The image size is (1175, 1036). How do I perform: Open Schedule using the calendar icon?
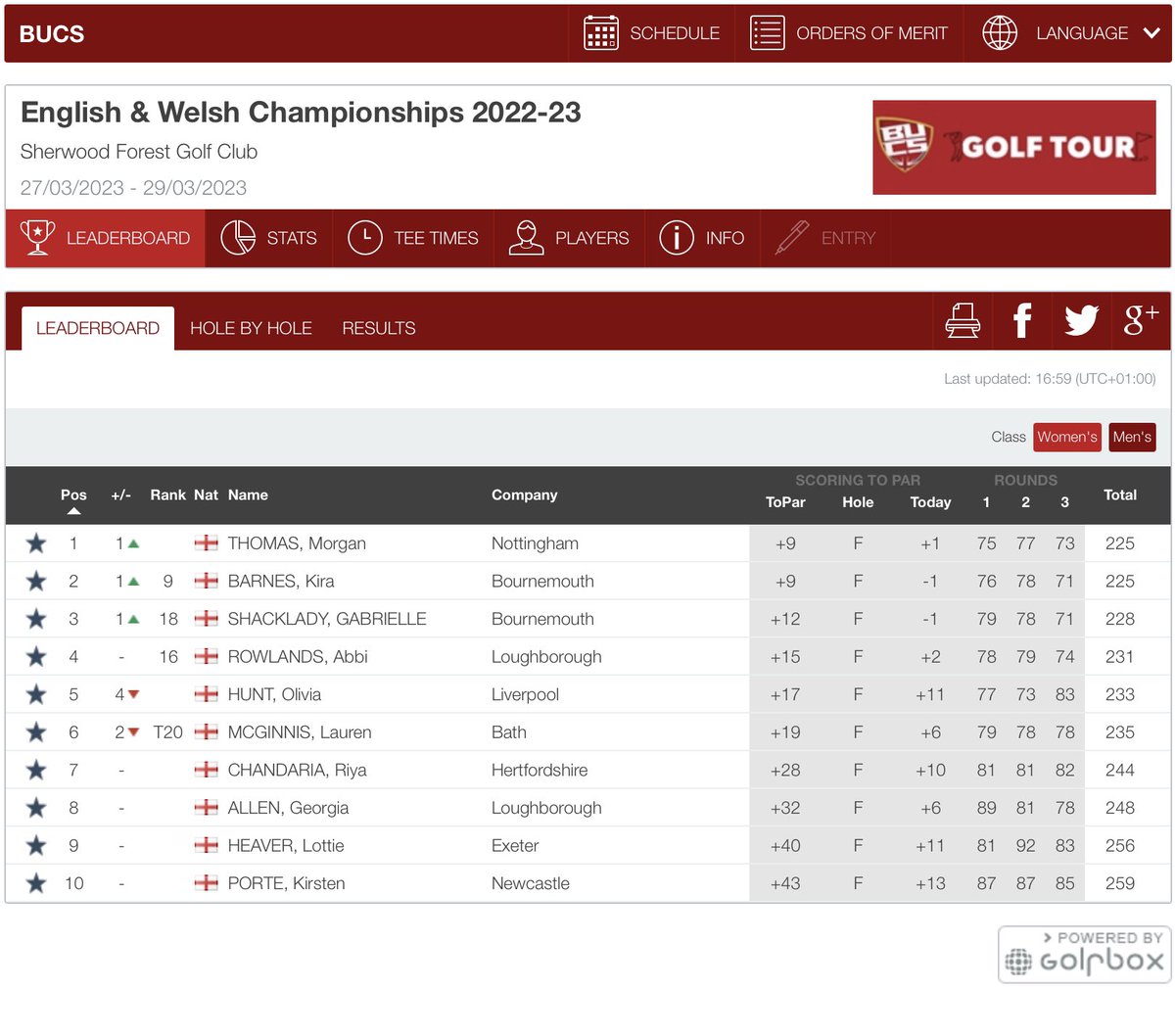(x=601, y=32)
